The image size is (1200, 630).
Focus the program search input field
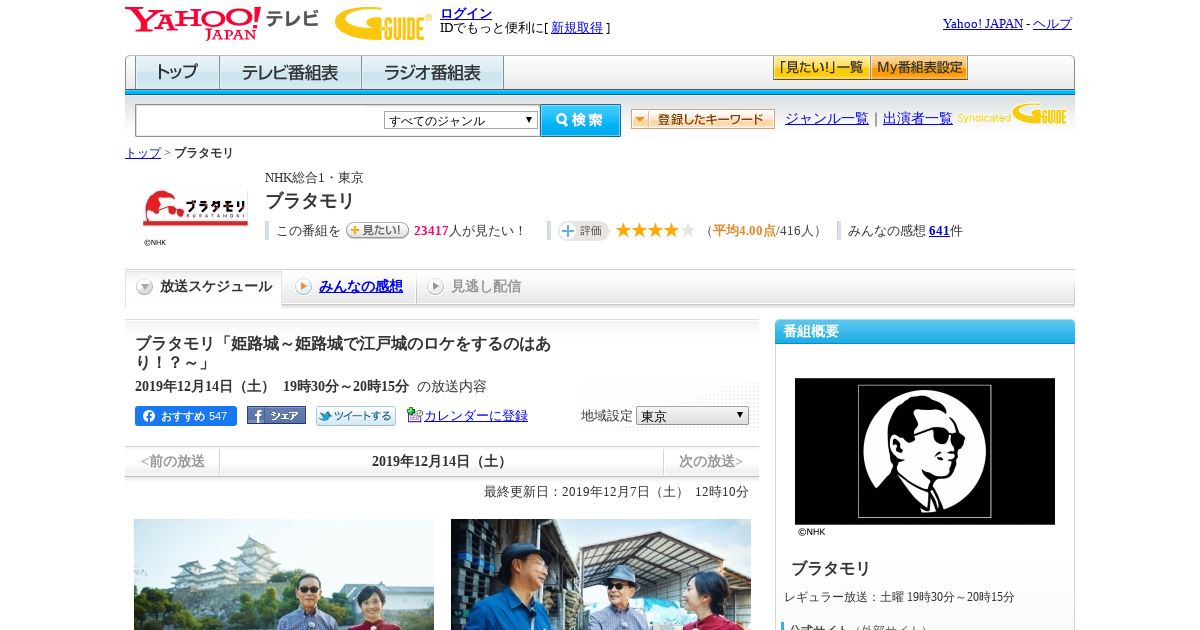pos(259,120)
